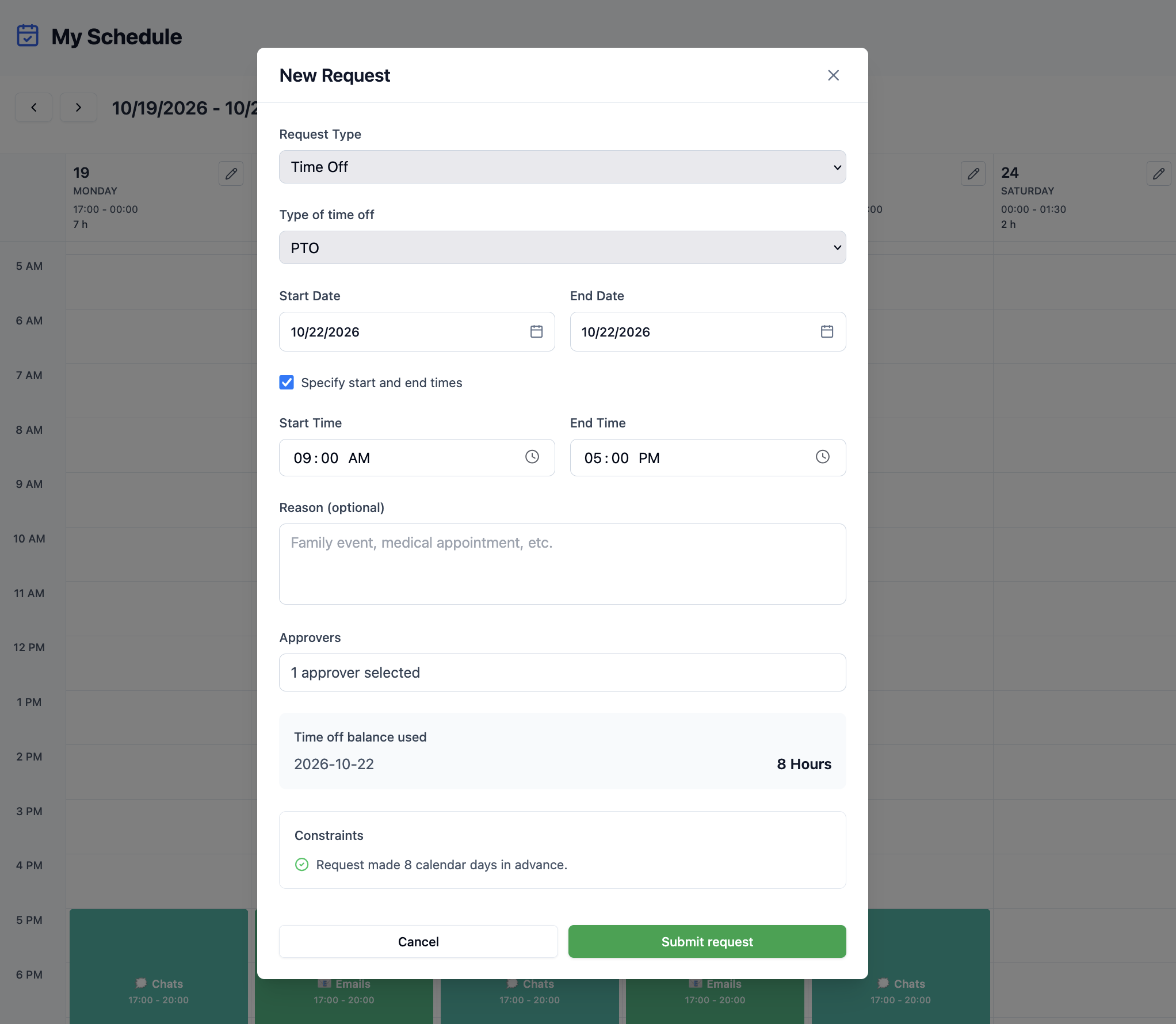This screenshot has height=1024, width=1176.
Task: Focus the Reason optional text area
Action: [562, 564]
